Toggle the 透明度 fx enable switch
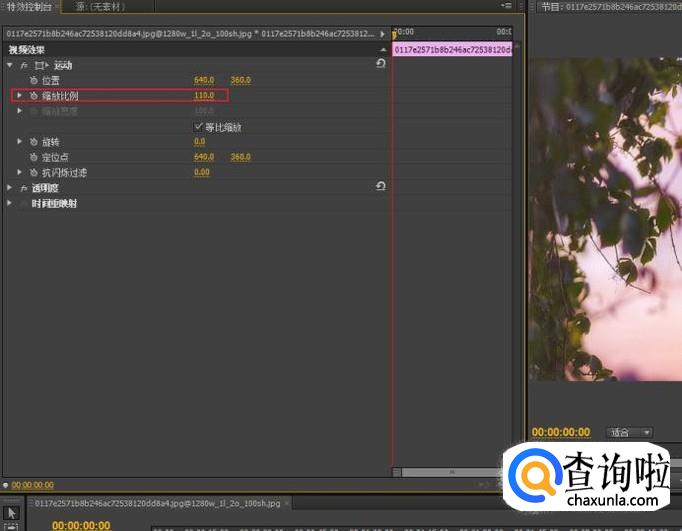The height and width of the screenshot is (531, 682). (23, 188)
